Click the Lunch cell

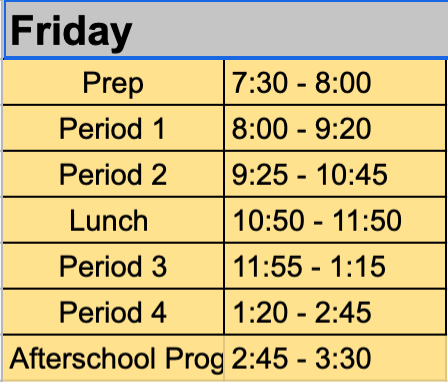coord(113,220)
